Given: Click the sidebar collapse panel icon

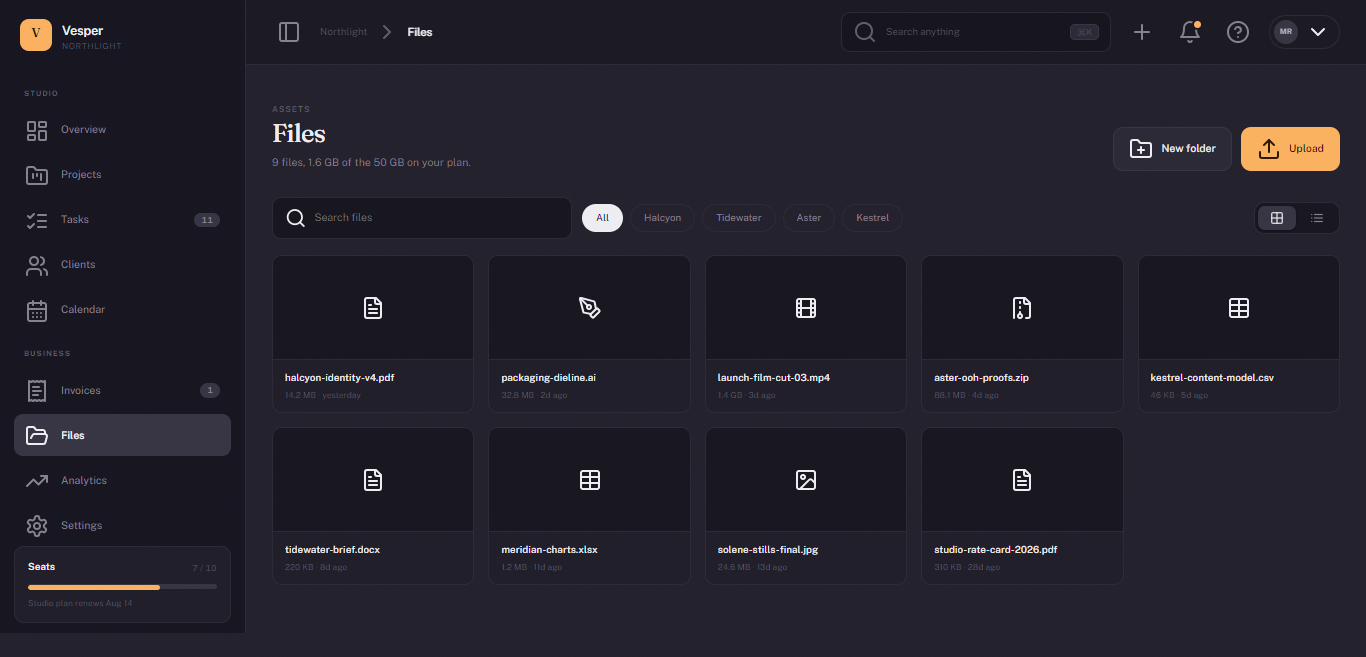Looking at the screenshot, I should 289,32.
